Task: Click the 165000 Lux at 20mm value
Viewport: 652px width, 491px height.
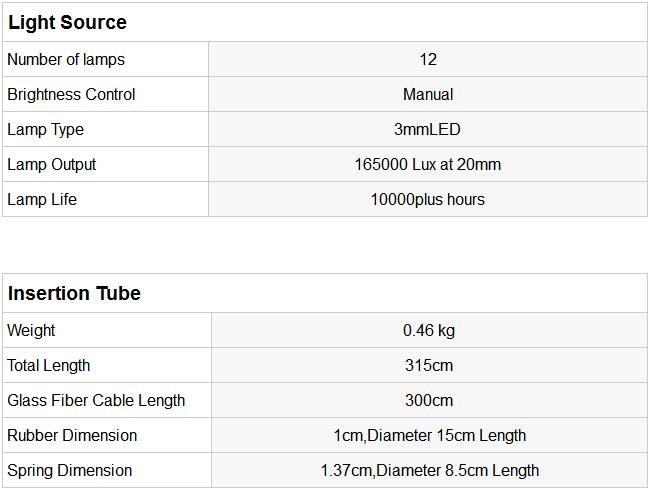Action: coord(428,164)
